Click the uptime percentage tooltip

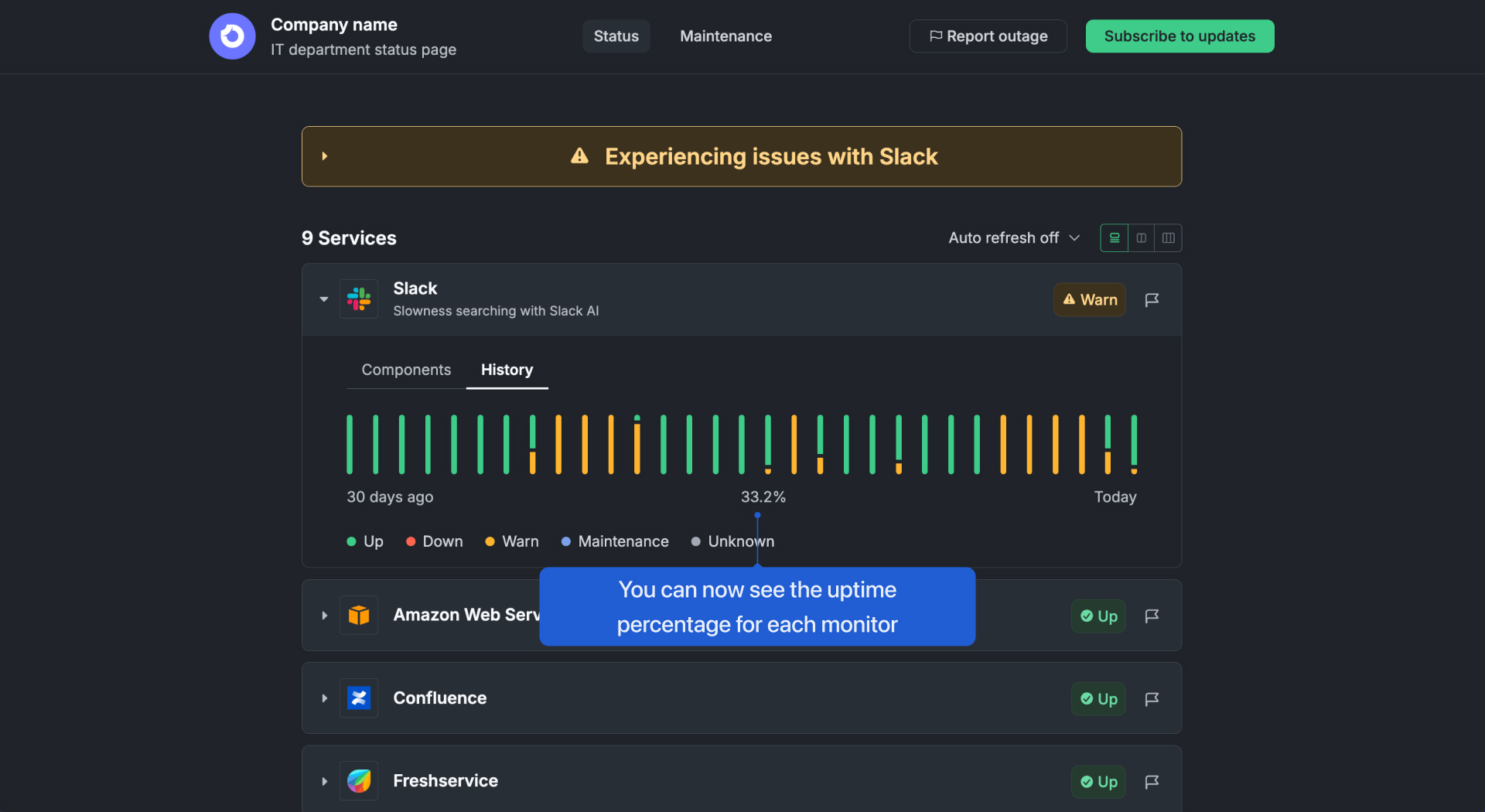[x=757, y=607]
